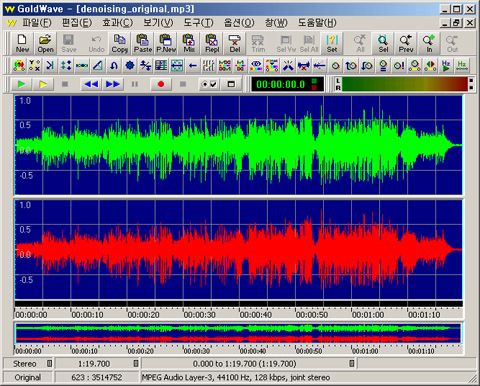Click the 0.000 to 1:19.700 selection text
Image resolution: width=480 pixels, height=386 pixels.
pyautogui.click(x=244, y=364)
